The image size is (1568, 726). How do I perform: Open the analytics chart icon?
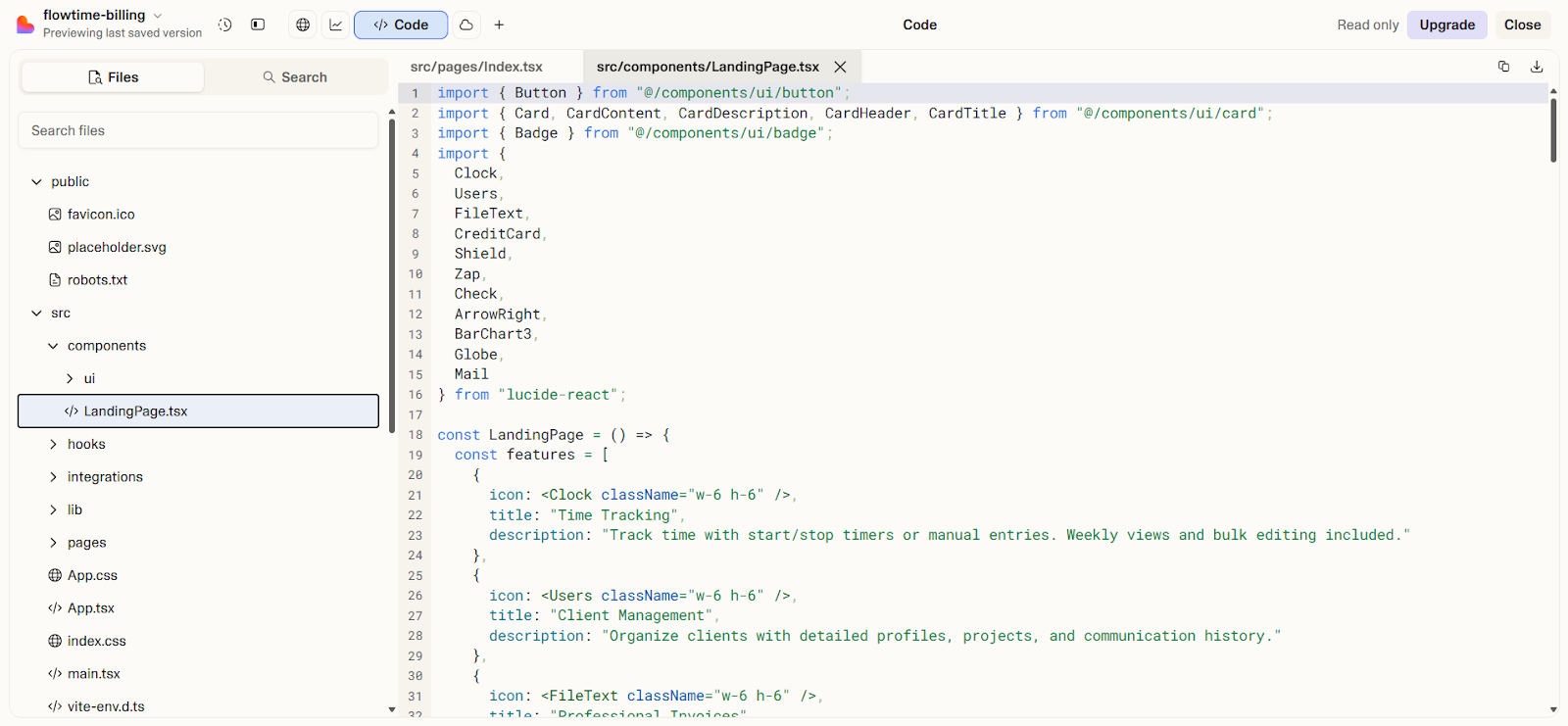coord(336,24)
